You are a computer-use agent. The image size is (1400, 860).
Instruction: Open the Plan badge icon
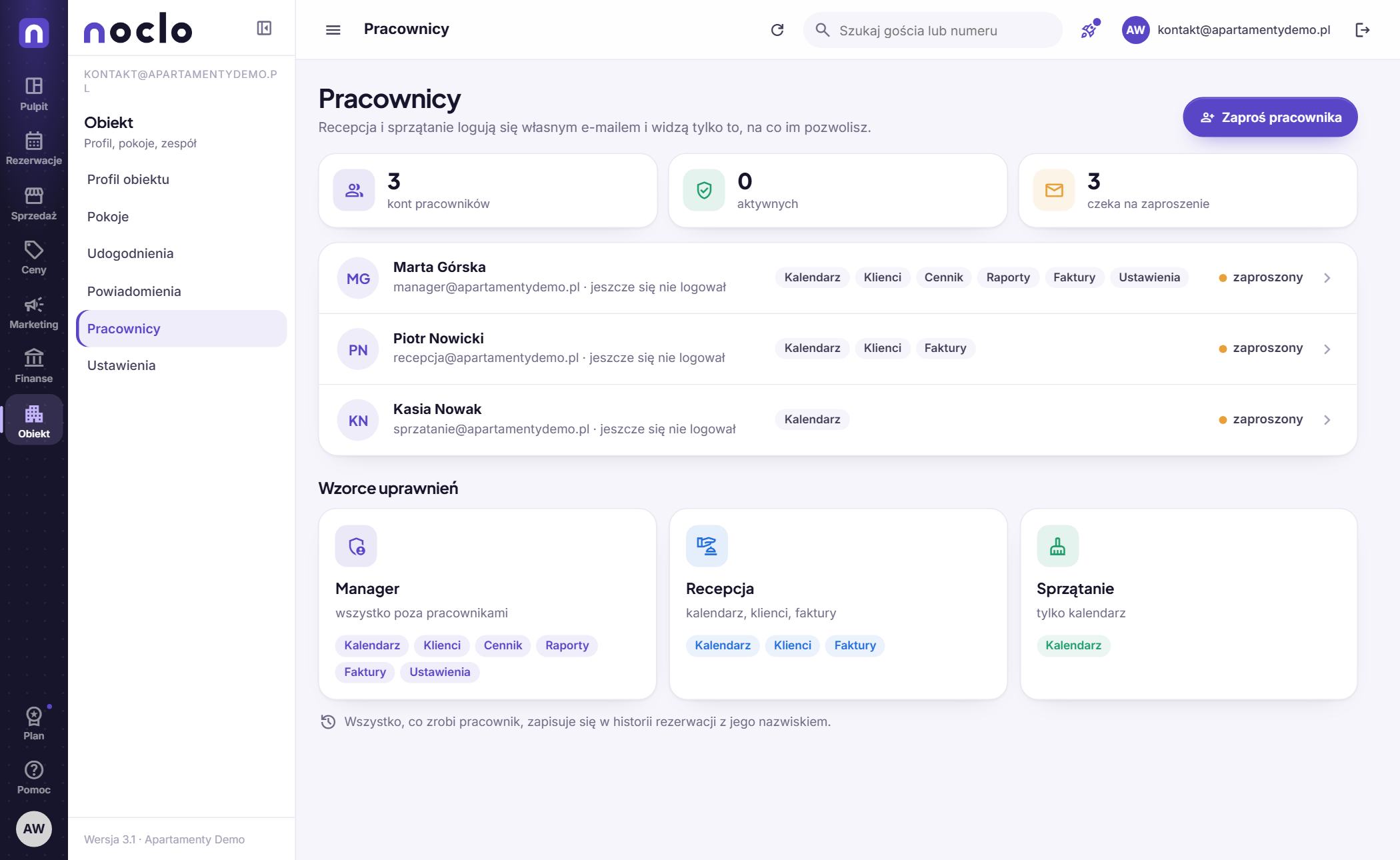click(x=33, y=717)
